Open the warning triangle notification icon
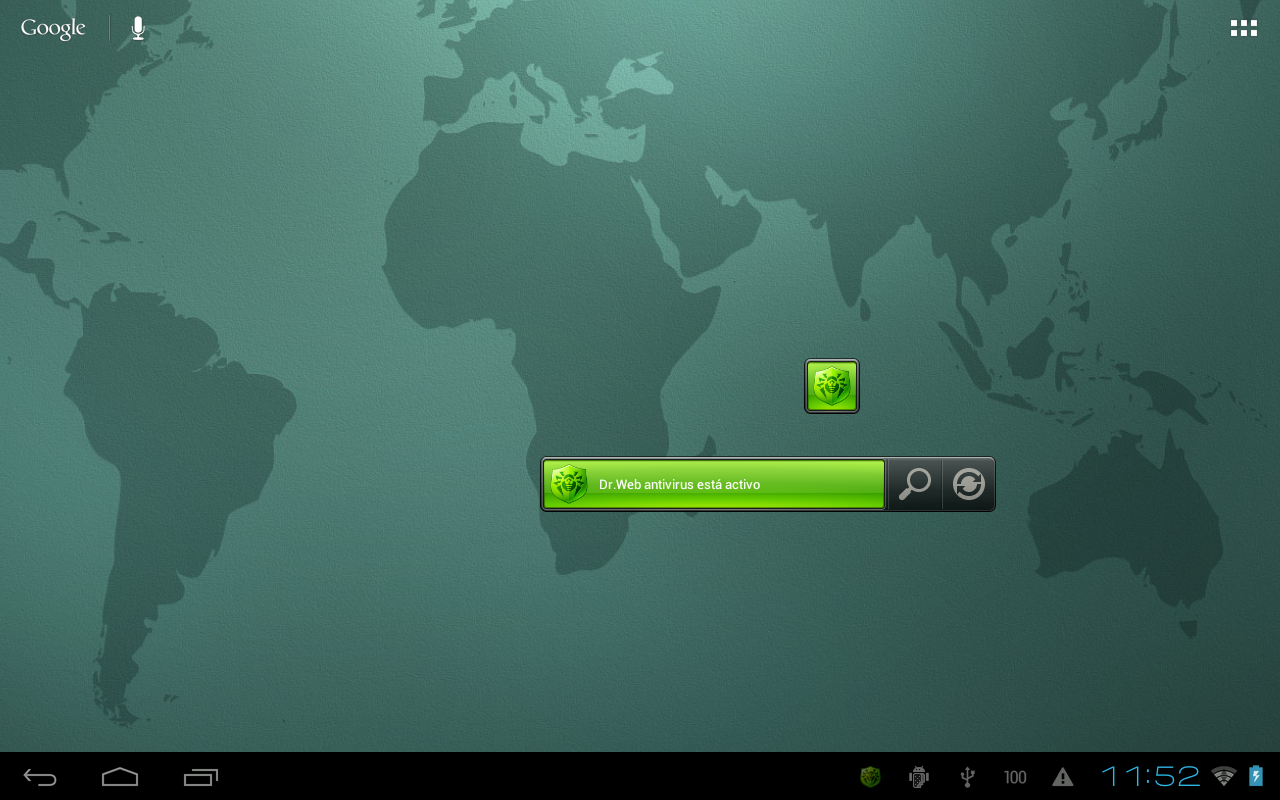 tap(1061, 776)
